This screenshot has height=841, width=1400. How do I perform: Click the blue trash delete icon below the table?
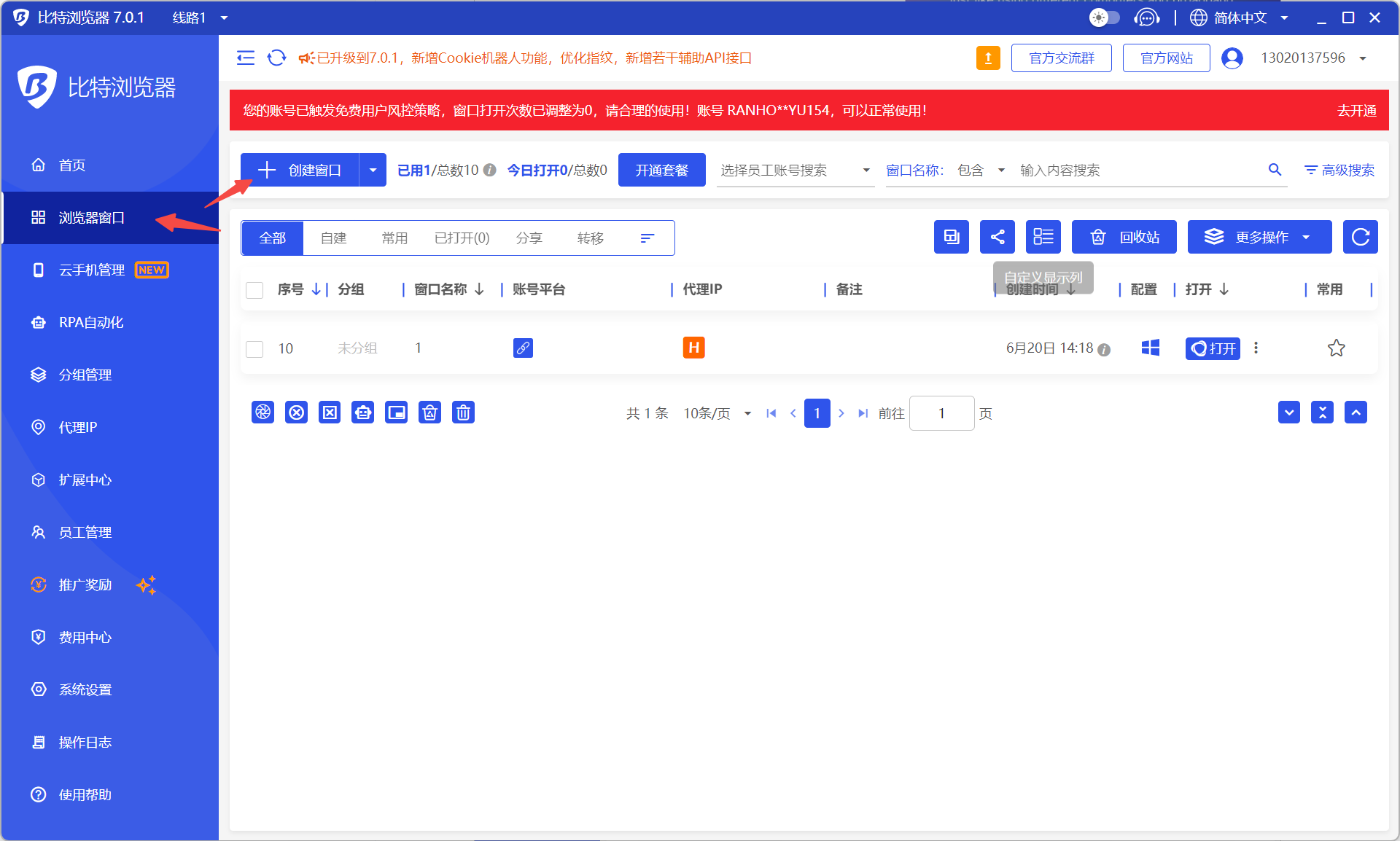[x=463, y=412]
